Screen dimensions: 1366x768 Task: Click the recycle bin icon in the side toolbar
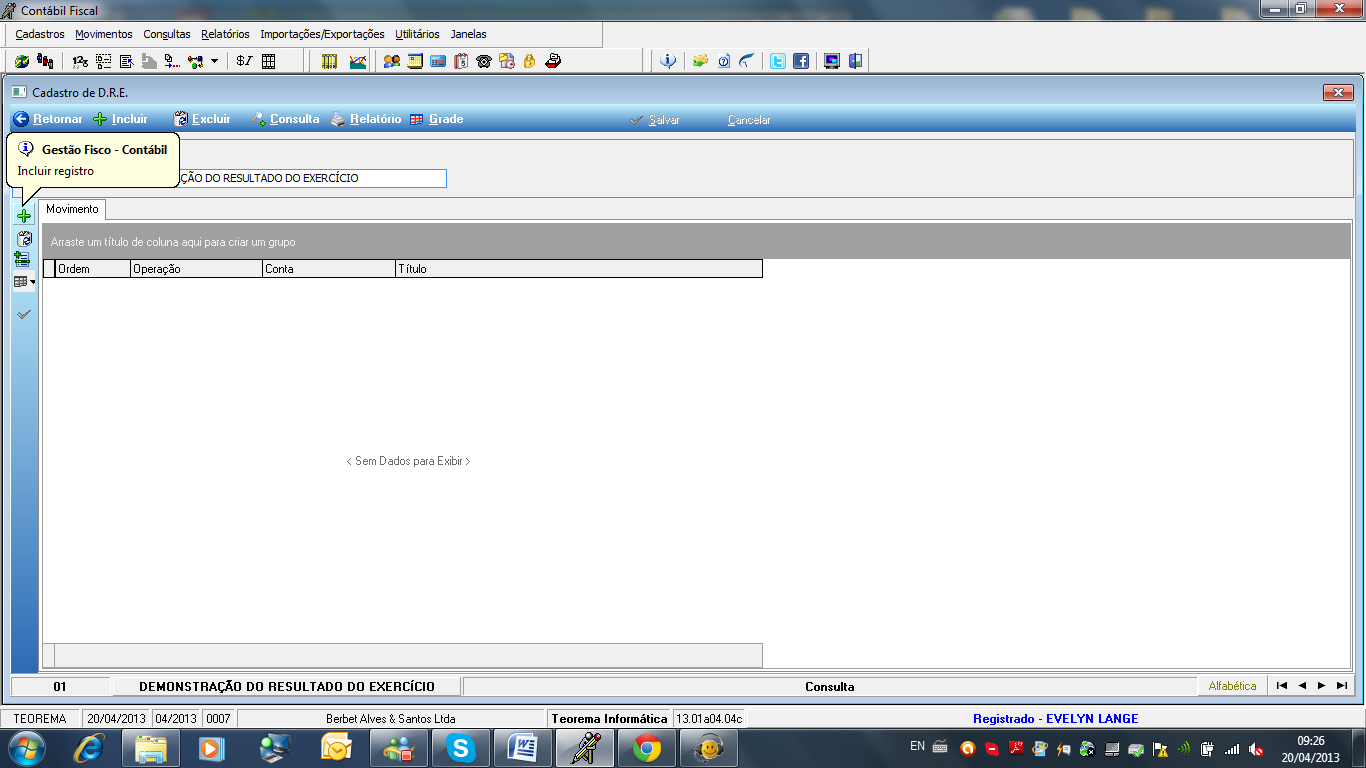pos(24,238)
